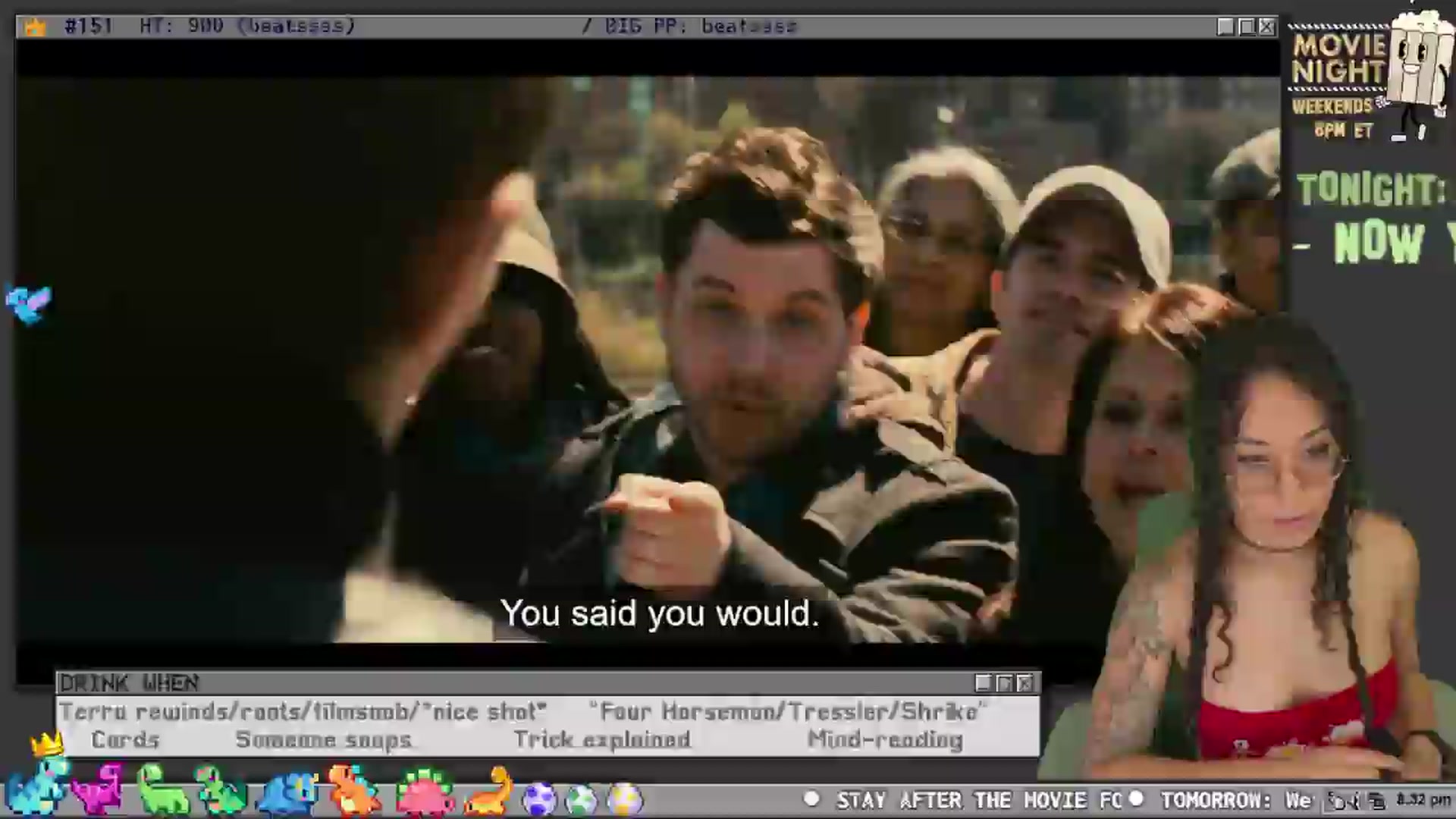Minimize the movie player window
Image resolution: width=1456 pixels, height=819 pixels.
pyautogui.click(x=1225, y=27)
